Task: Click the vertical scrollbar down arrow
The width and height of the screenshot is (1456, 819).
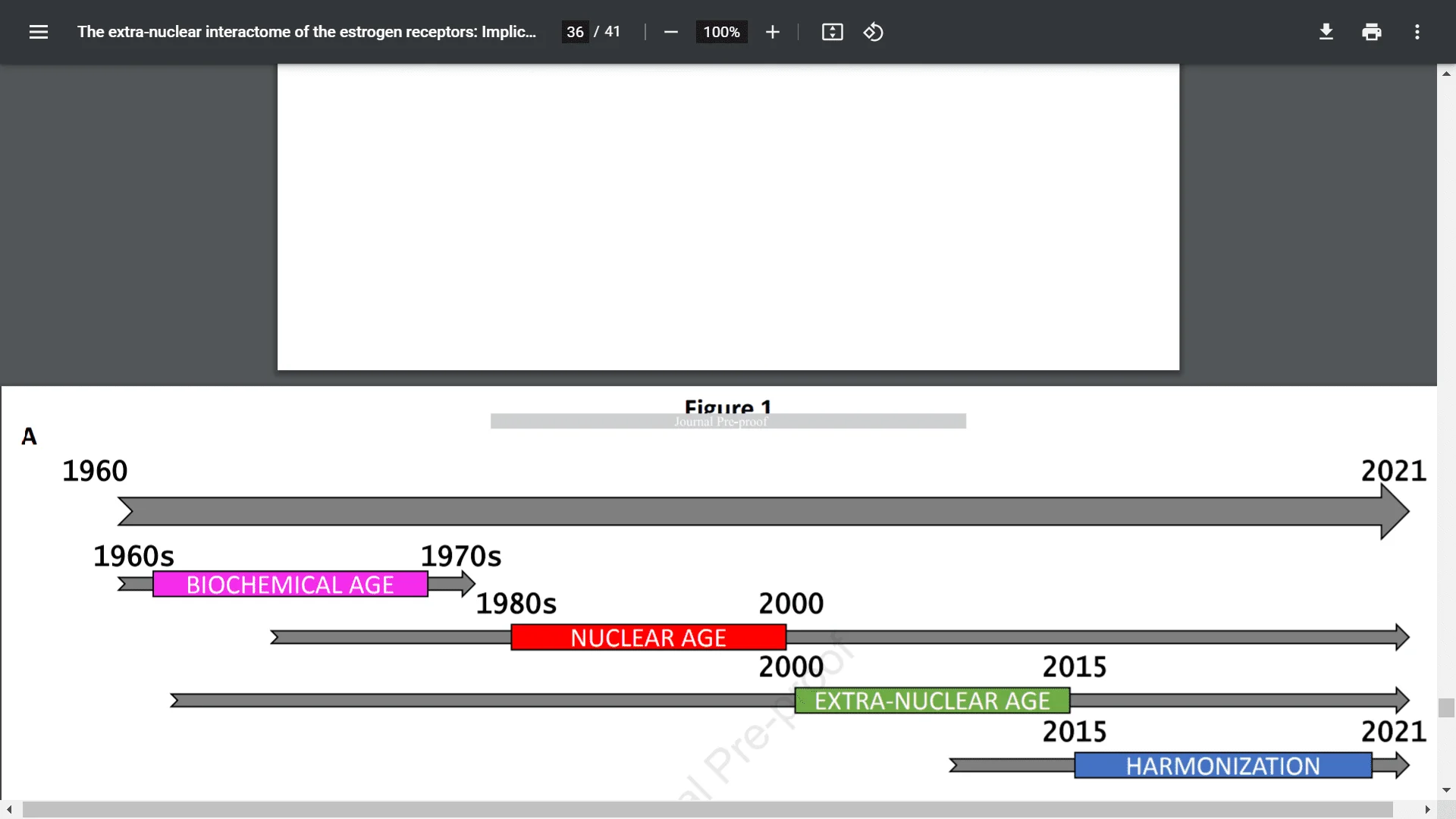Action: click(x=1446, y=790)
